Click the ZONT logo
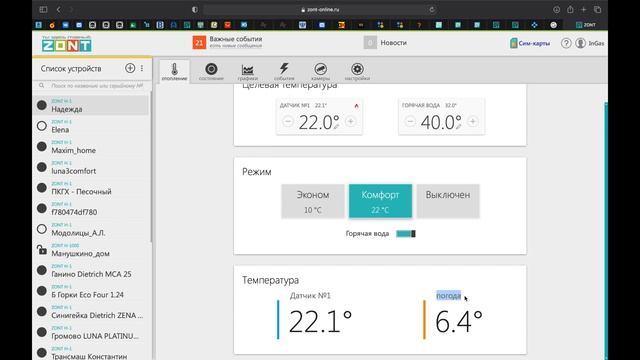The height and width of the screenshot is (360, 640). pos(67,44)
